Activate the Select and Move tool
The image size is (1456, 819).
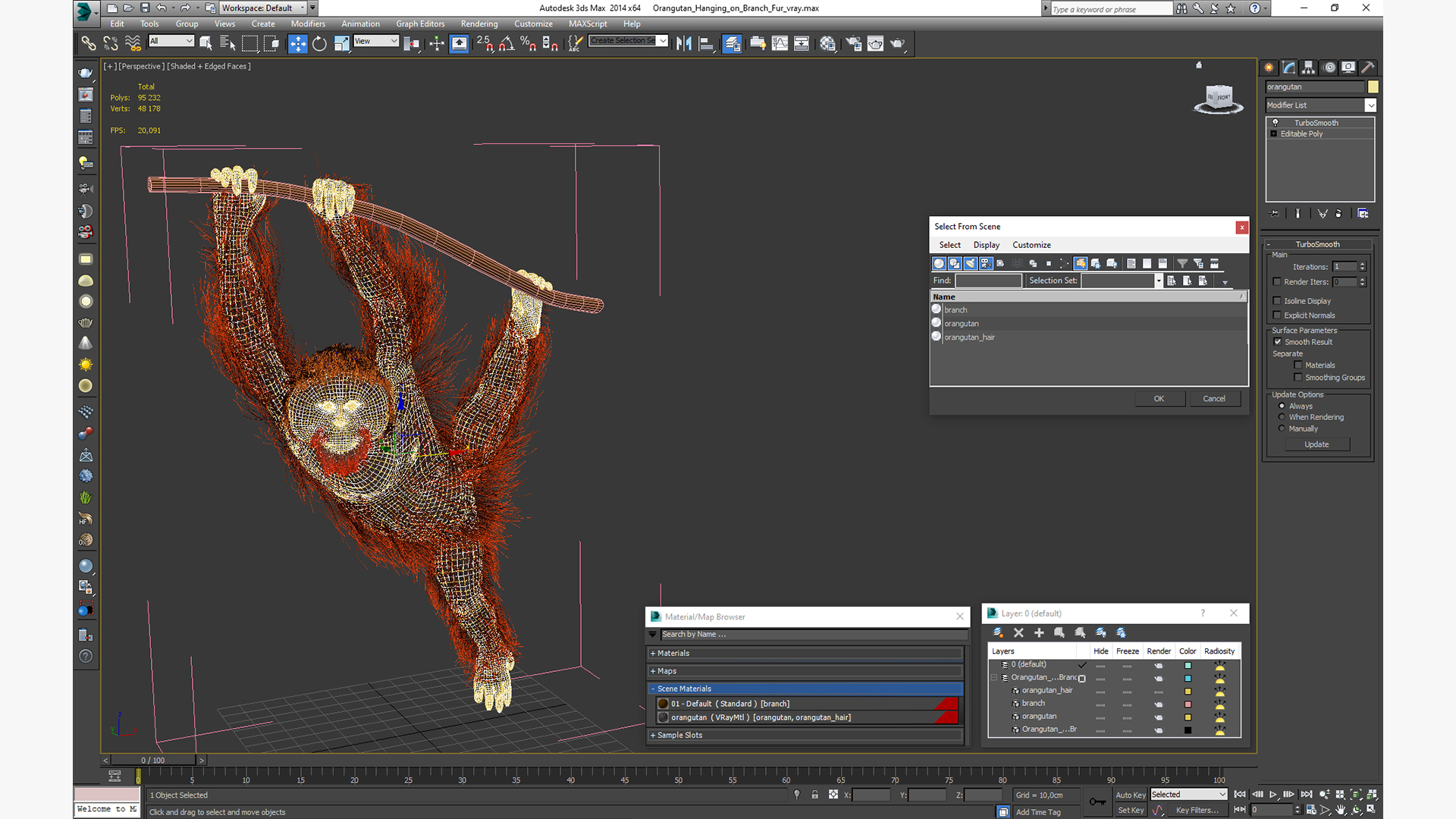[297, 43]
